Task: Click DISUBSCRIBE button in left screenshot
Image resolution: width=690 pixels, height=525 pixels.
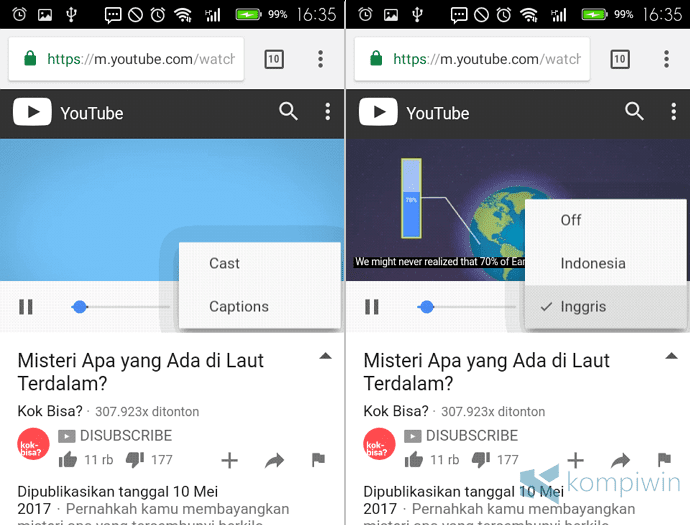Action: coord(115,436)
